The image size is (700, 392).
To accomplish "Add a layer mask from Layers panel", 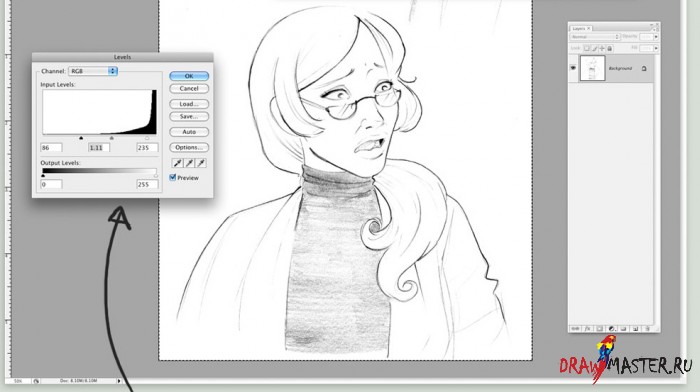I will click(x=600, y=329).
